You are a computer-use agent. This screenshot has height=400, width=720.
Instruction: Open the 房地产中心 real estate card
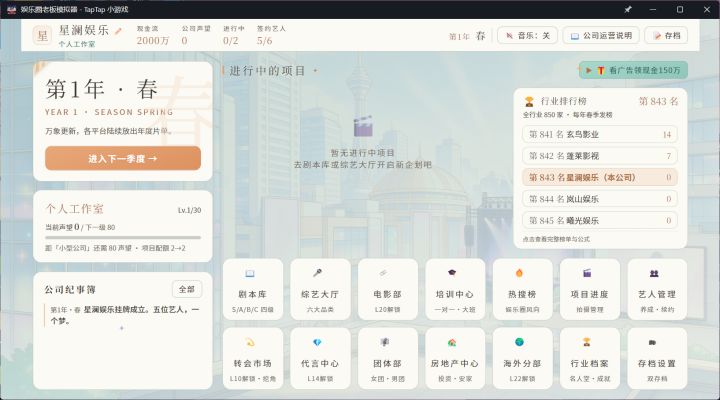455,358
